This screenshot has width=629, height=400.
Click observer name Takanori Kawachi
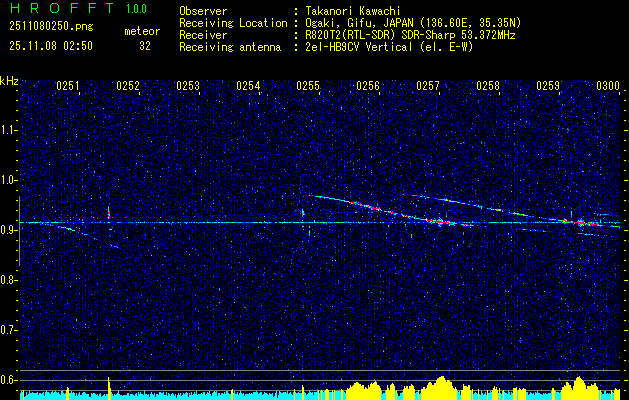[353, 11]
